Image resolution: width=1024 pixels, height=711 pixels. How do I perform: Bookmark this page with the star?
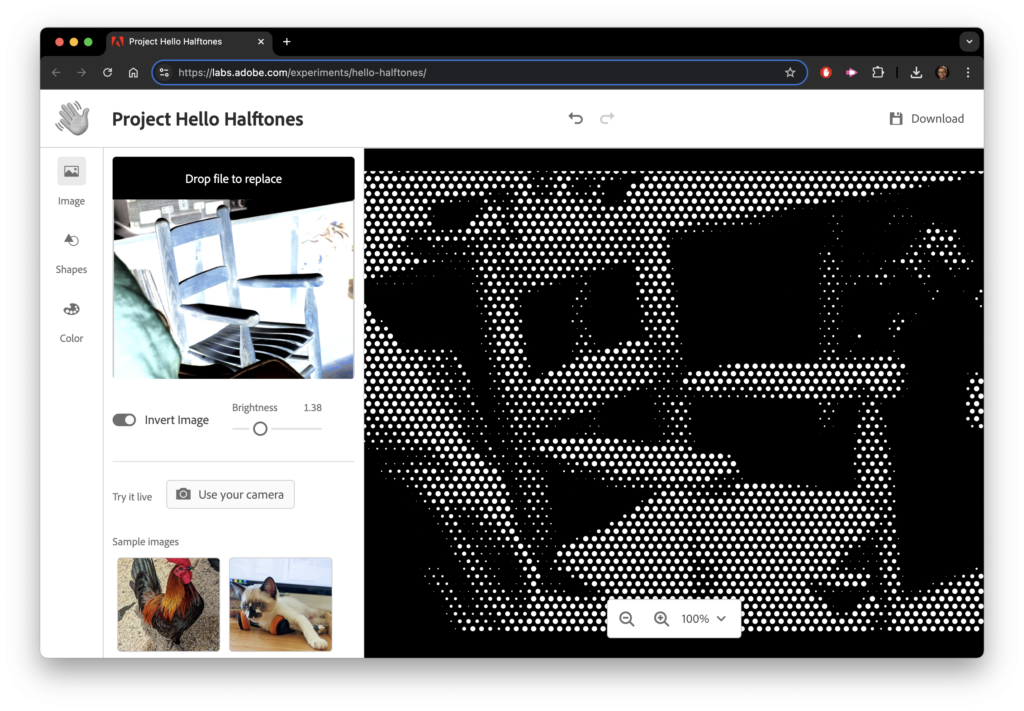click(790, 72)
